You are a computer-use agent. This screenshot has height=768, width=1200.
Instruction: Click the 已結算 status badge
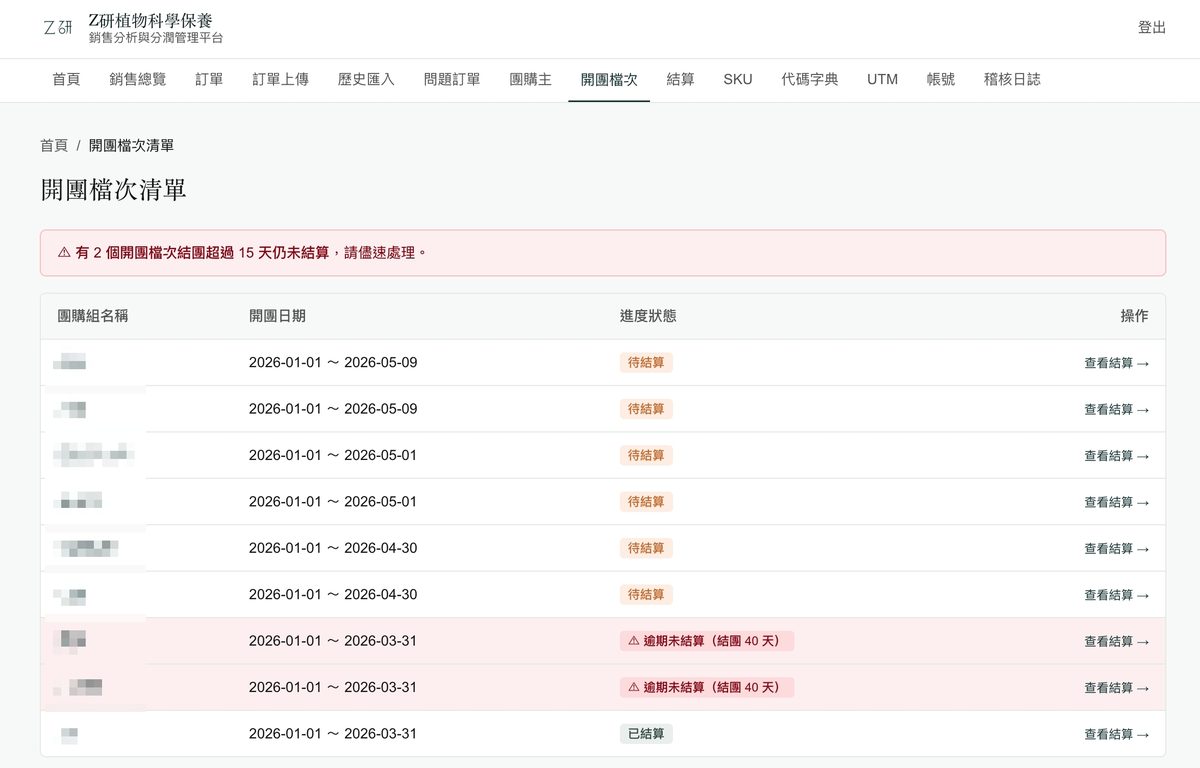[x=646, y=734]
